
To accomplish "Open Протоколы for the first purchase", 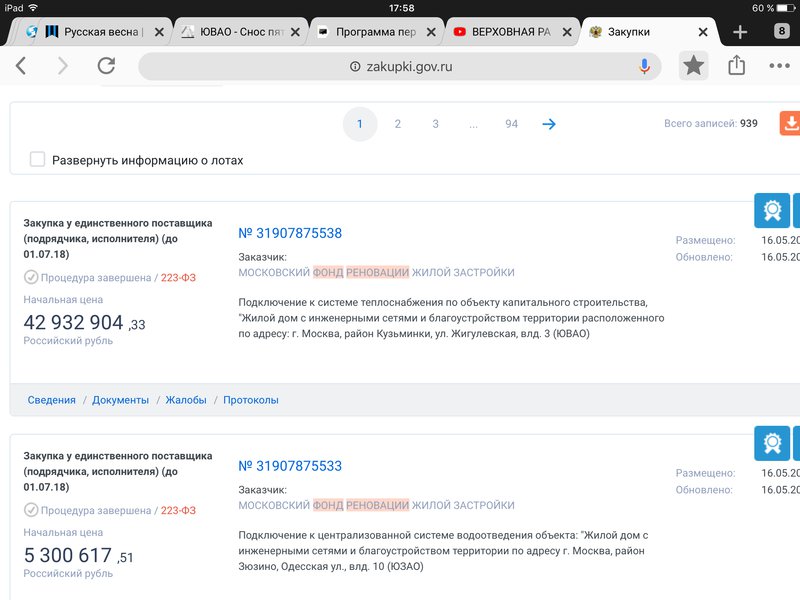I will [x=251, y=400].
